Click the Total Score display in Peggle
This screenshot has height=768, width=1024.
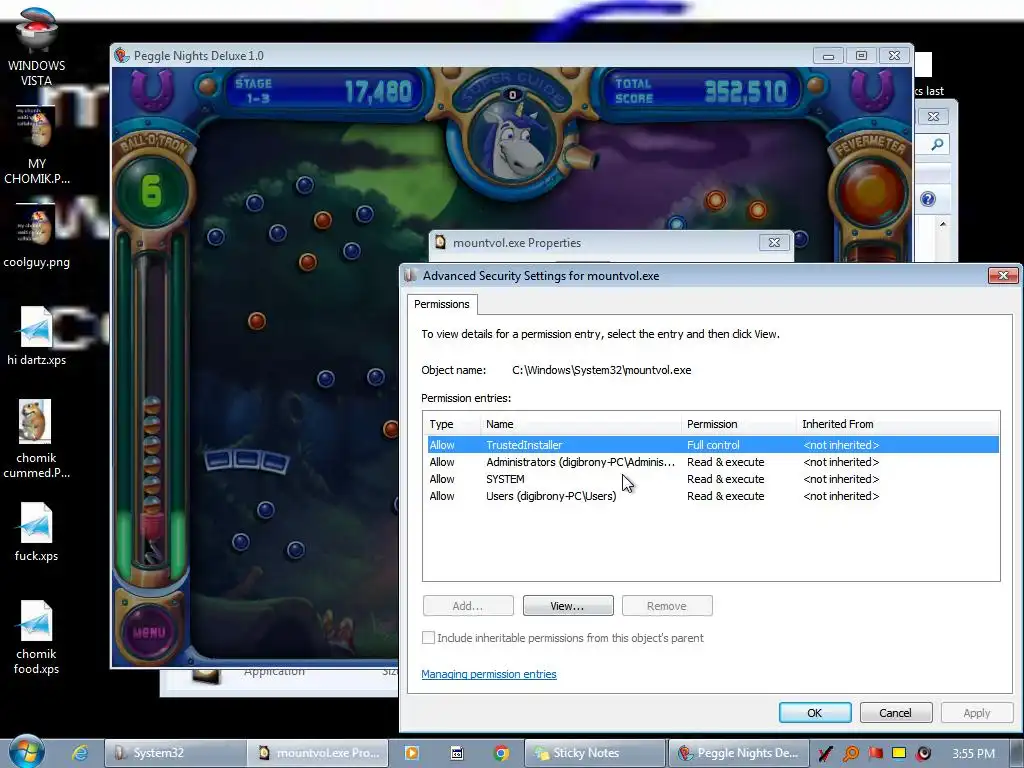coord(701,91)
